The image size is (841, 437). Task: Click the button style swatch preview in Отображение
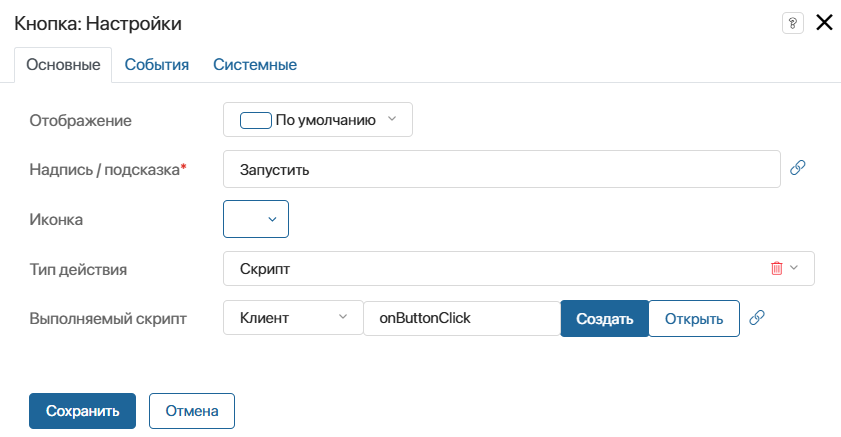point(256,120)
